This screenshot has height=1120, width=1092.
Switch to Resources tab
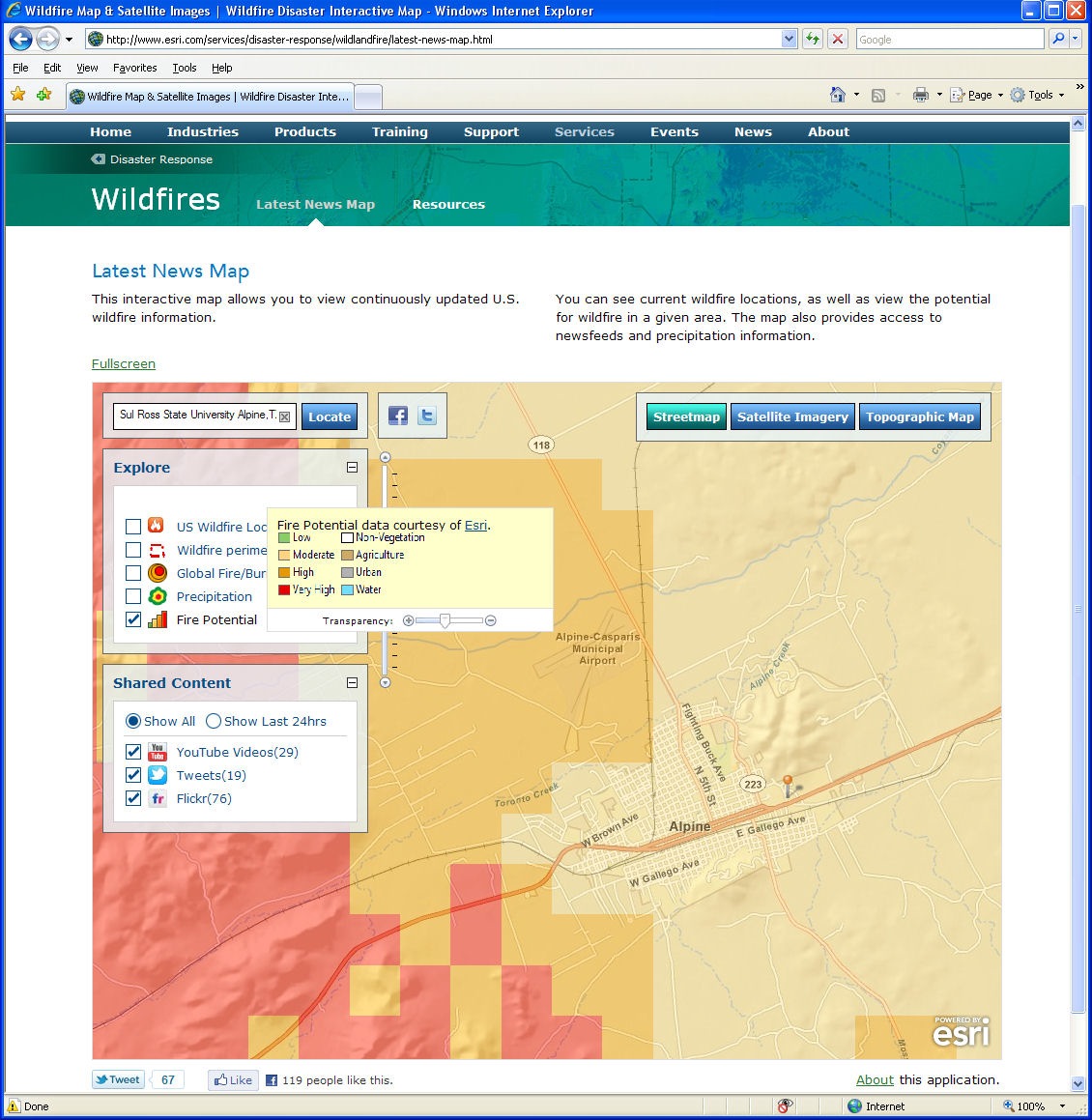coord(448,204)
